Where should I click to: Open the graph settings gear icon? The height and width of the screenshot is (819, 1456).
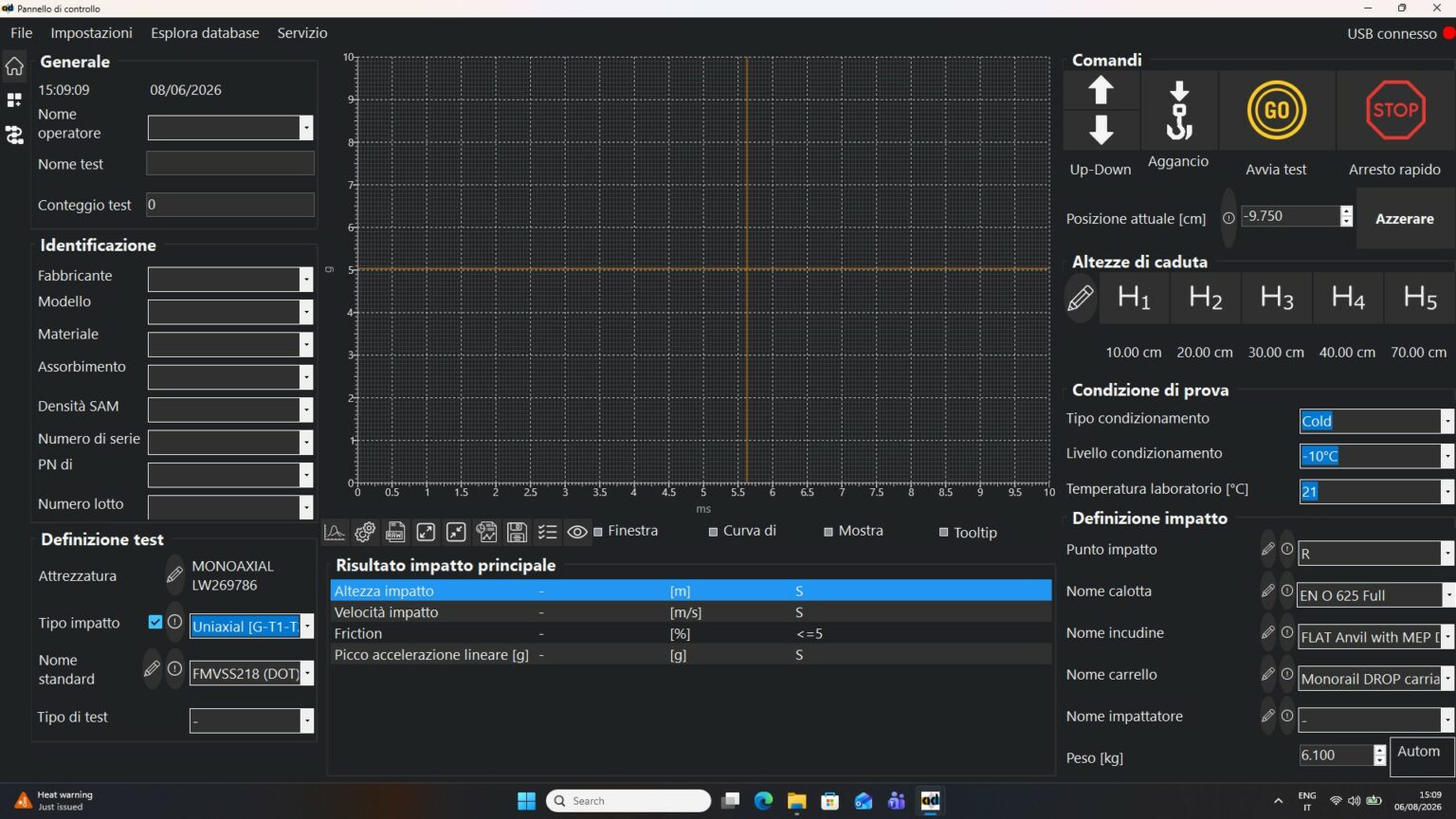click(x=365, y=532)
